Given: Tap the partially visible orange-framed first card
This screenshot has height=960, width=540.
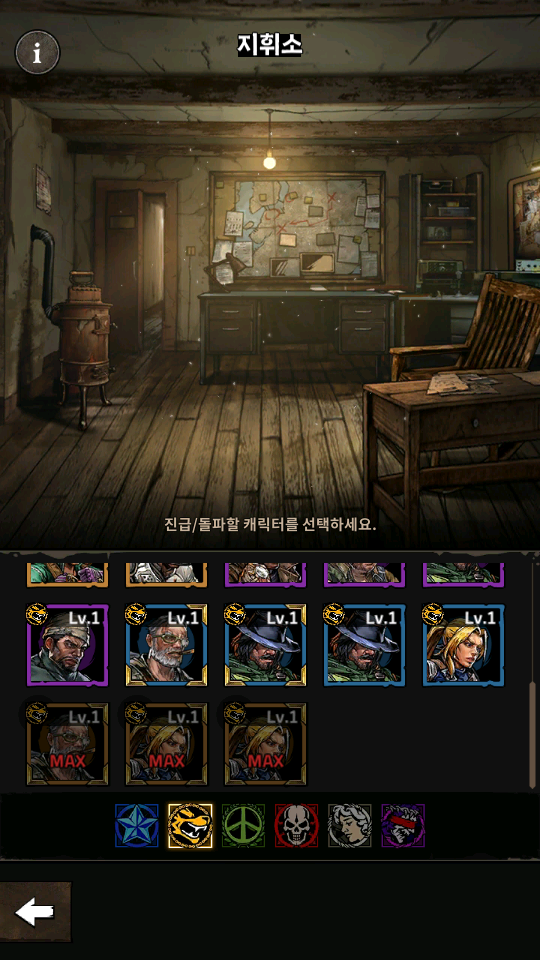Looking at the screenshot, I should pos(67,576).
